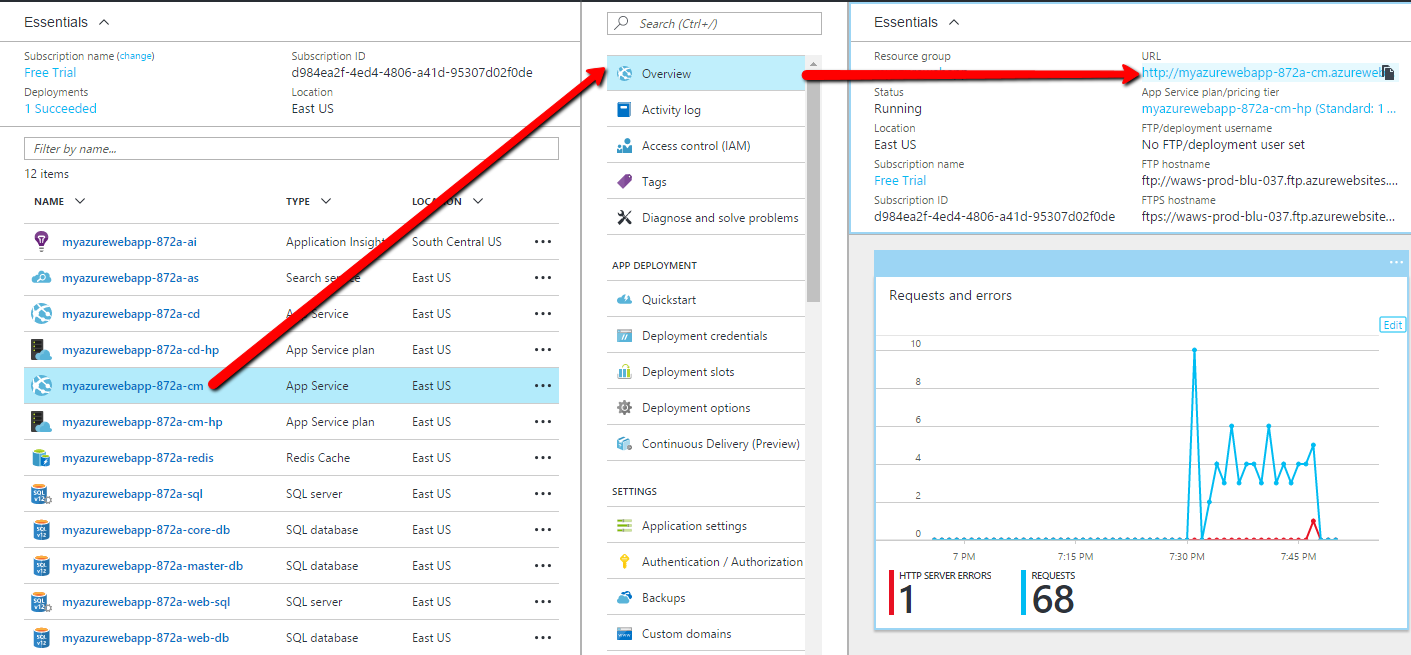Open Free Trial under the App Service Subscription name

pyautogui.click(x=900, y=181)
